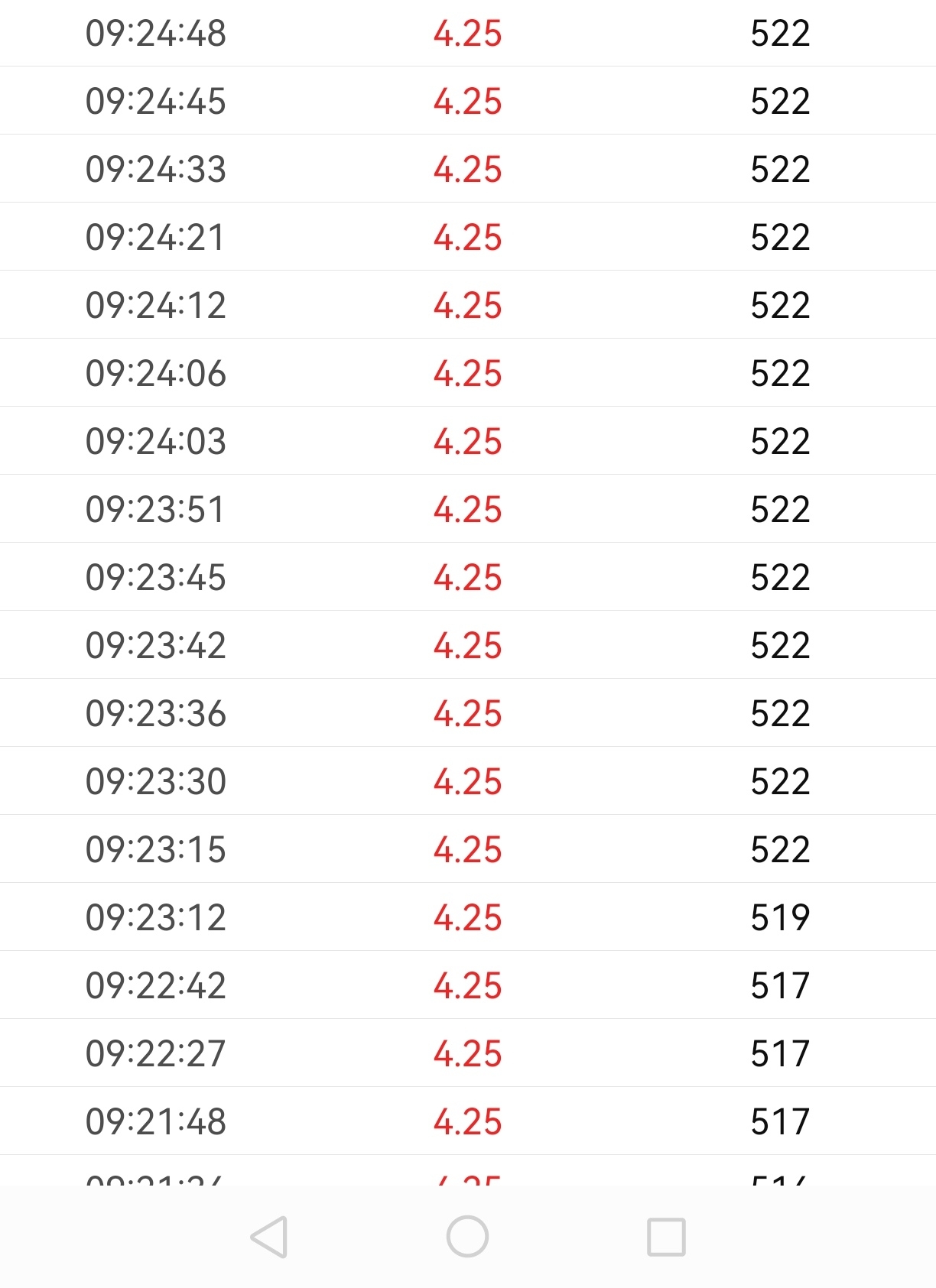Click the 09:23:30 transaction row
The width and height of the screenshot is (936, 1288).
(x=468, y=781)
